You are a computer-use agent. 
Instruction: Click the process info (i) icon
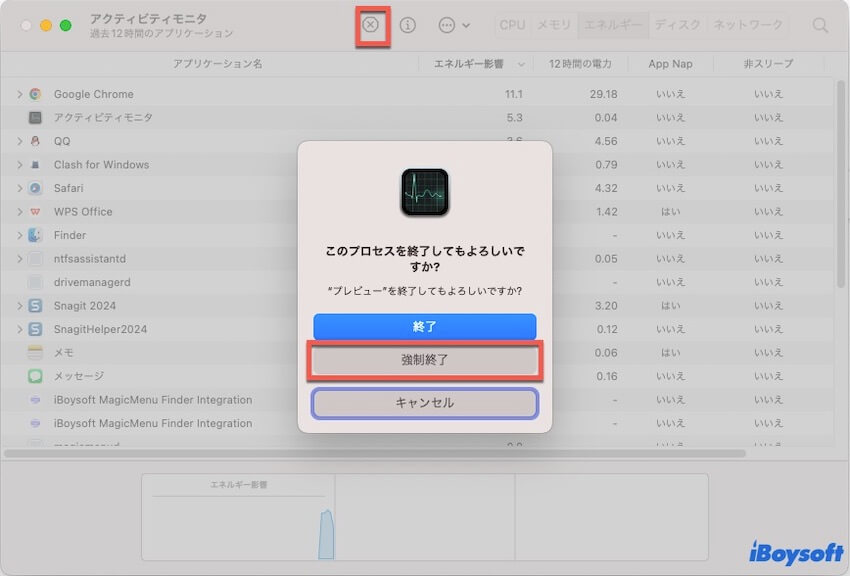408,25
